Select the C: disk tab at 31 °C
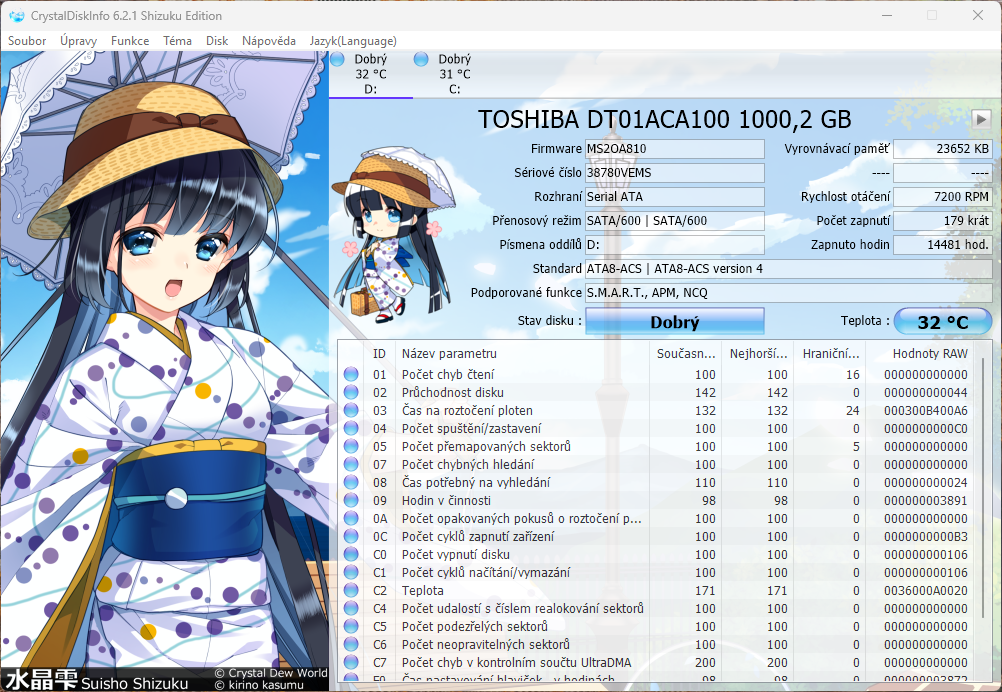Image resolution: width=1002 pixels, height=692 pixels. point(454,74)
